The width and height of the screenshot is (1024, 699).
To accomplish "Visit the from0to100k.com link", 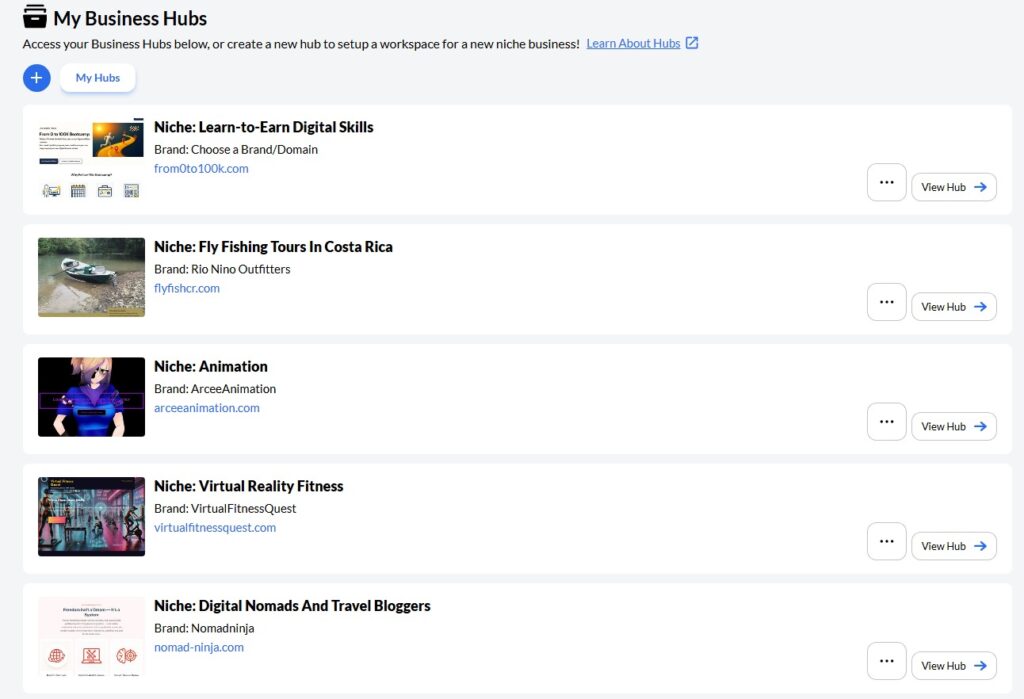I will 201,169.
